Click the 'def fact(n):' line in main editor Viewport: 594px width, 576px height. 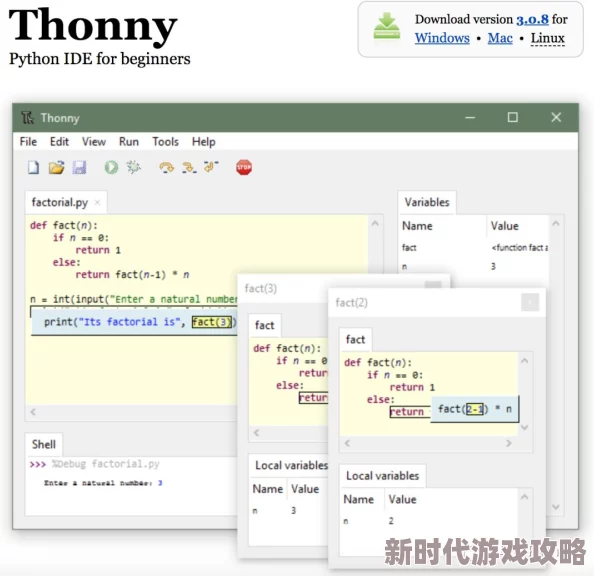tap(64, 225)
